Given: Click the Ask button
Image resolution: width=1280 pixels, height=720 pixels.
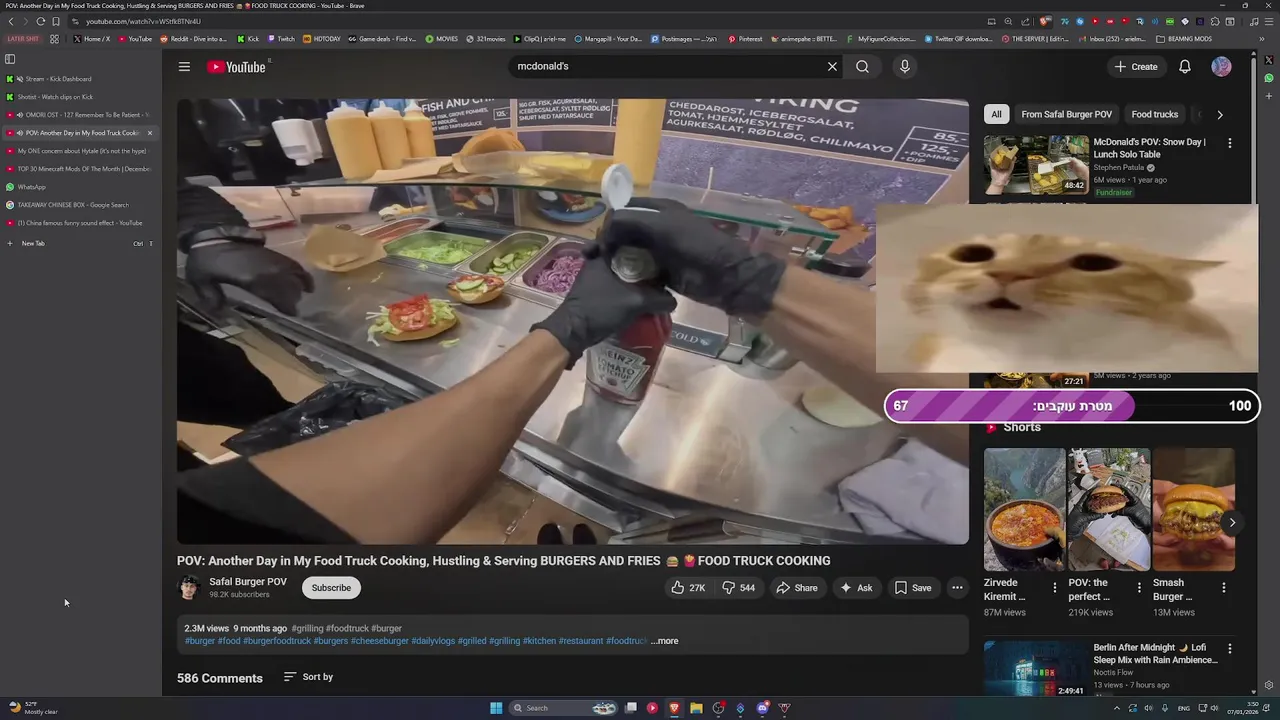Looking at the screenshot, I should coord(856,588).
